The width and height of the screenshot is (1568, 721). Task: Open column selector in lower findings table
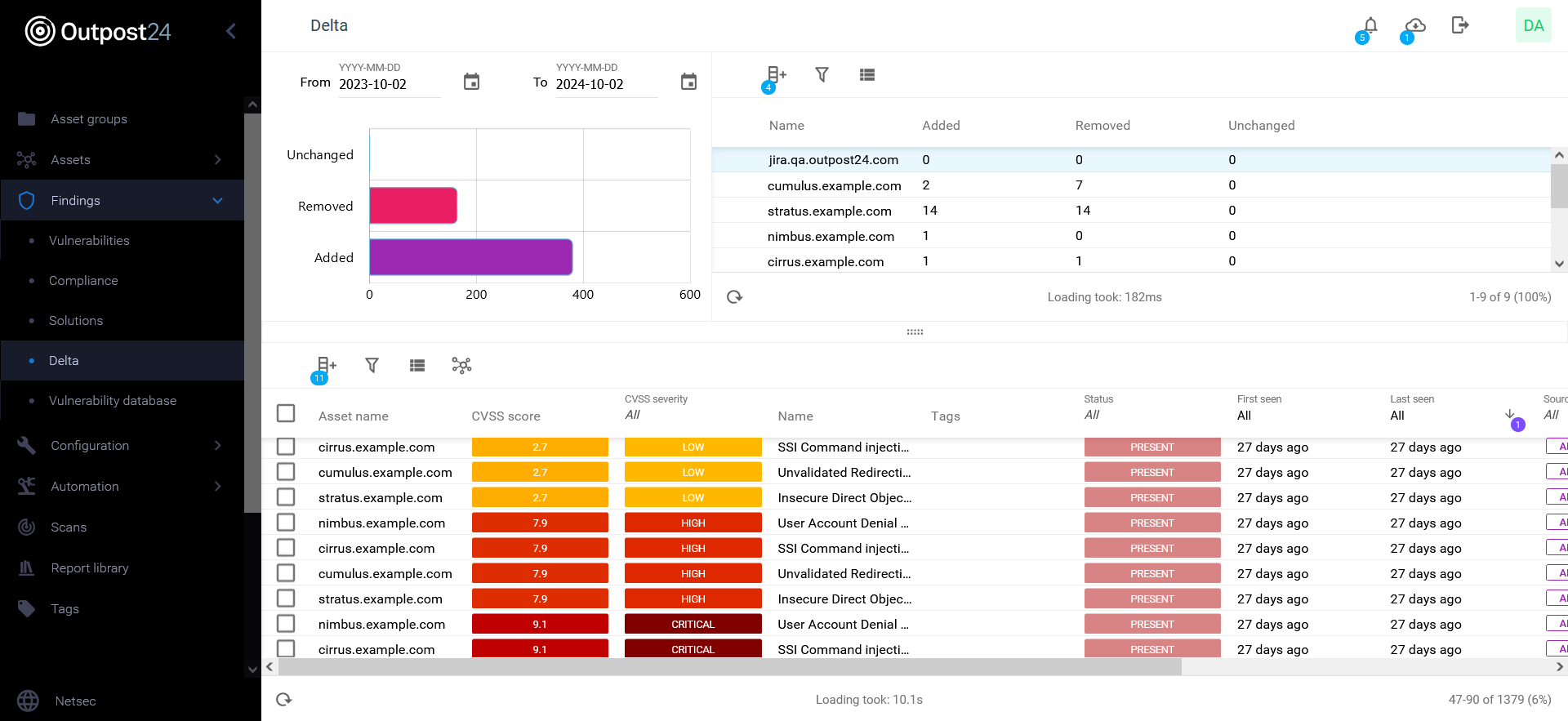[x=326, y=365]
